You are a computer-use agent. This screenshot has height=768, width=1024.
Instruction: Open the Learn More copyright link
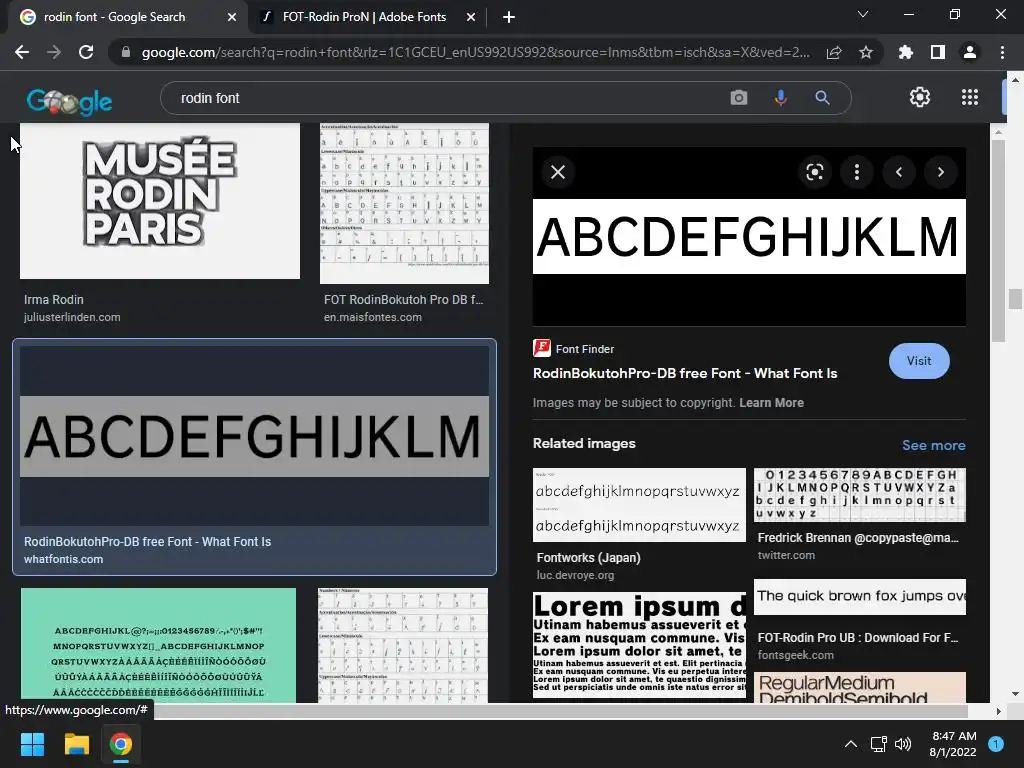(771, 402)
